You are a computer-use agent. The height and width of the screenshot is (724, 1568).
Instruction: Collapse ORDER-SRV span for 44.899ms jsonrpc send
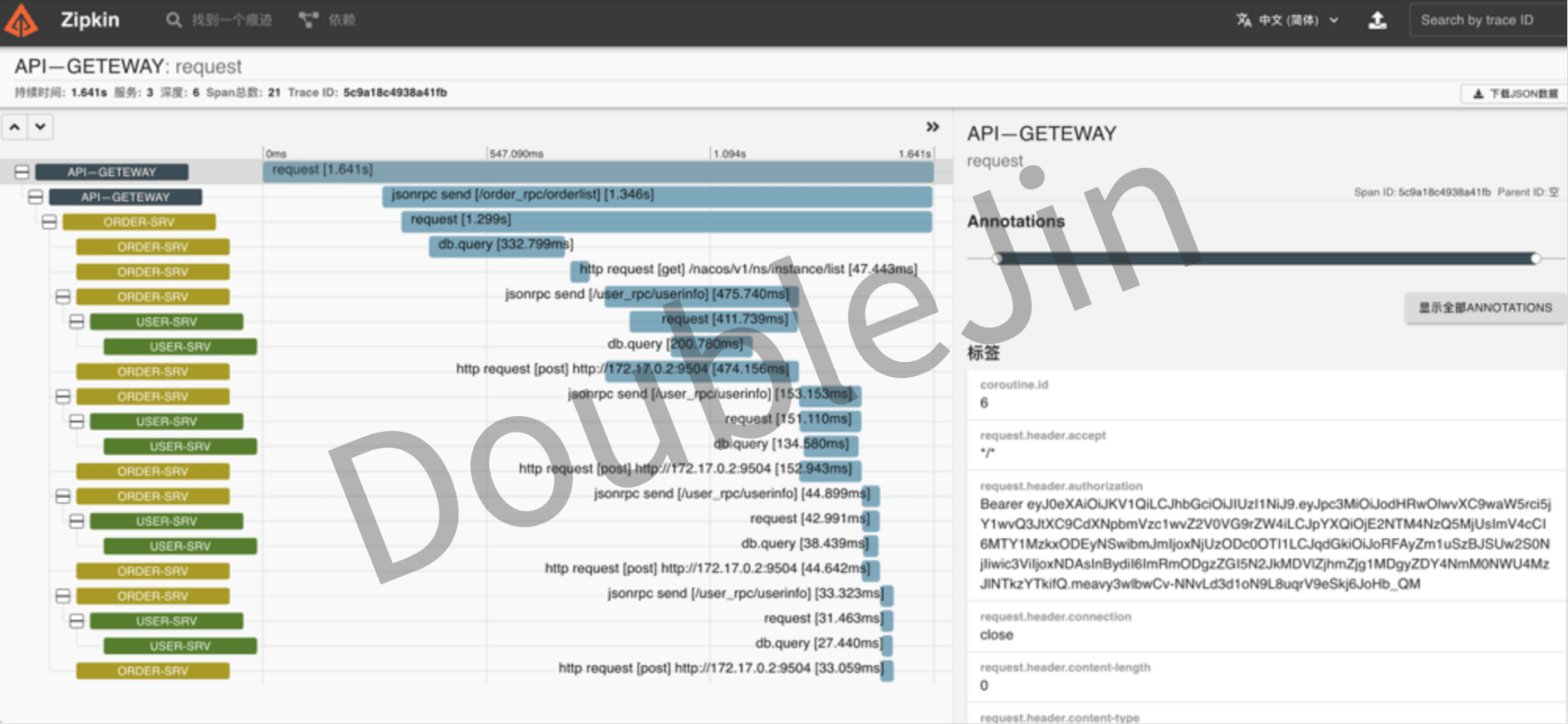pyautogui.click(x=63, y=496)
